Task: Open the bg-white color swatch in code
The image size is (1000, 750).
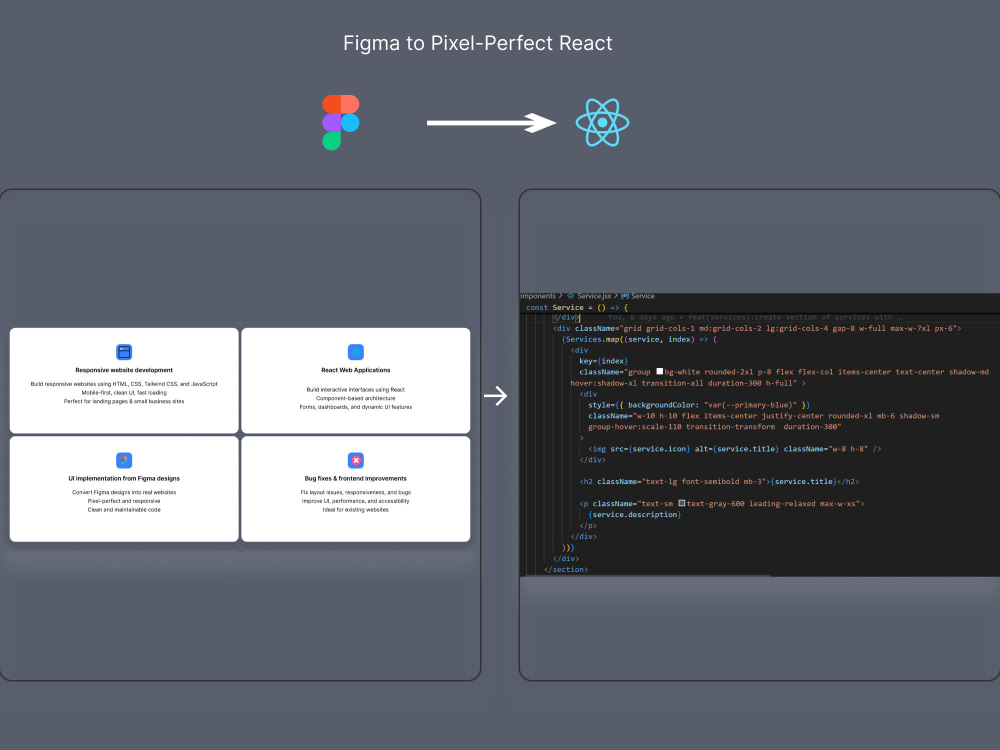Action: tap(659, 371)
